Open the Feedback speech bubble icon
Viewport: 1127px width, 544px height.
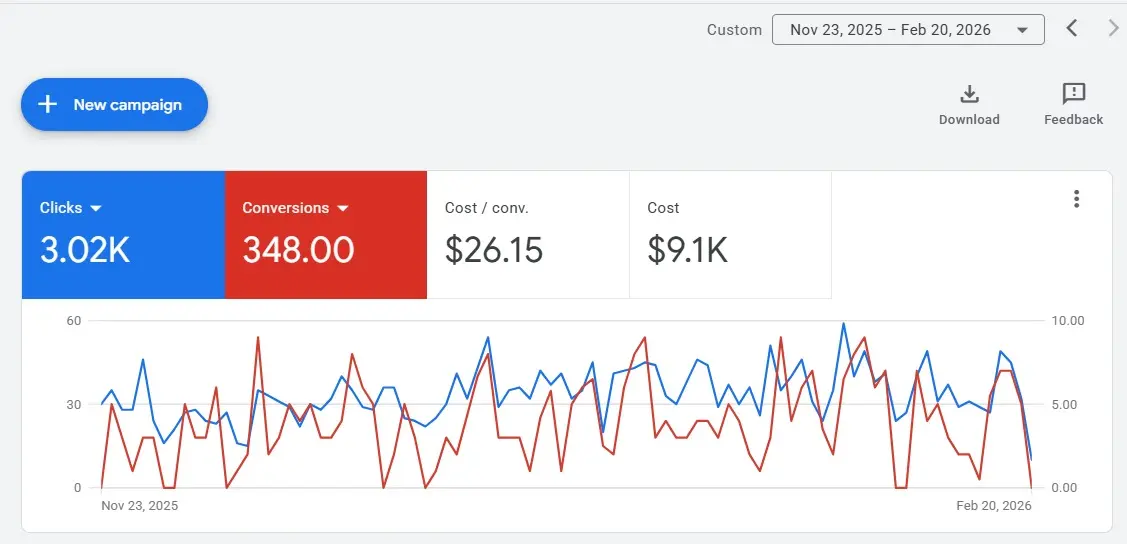(1074, 94)
